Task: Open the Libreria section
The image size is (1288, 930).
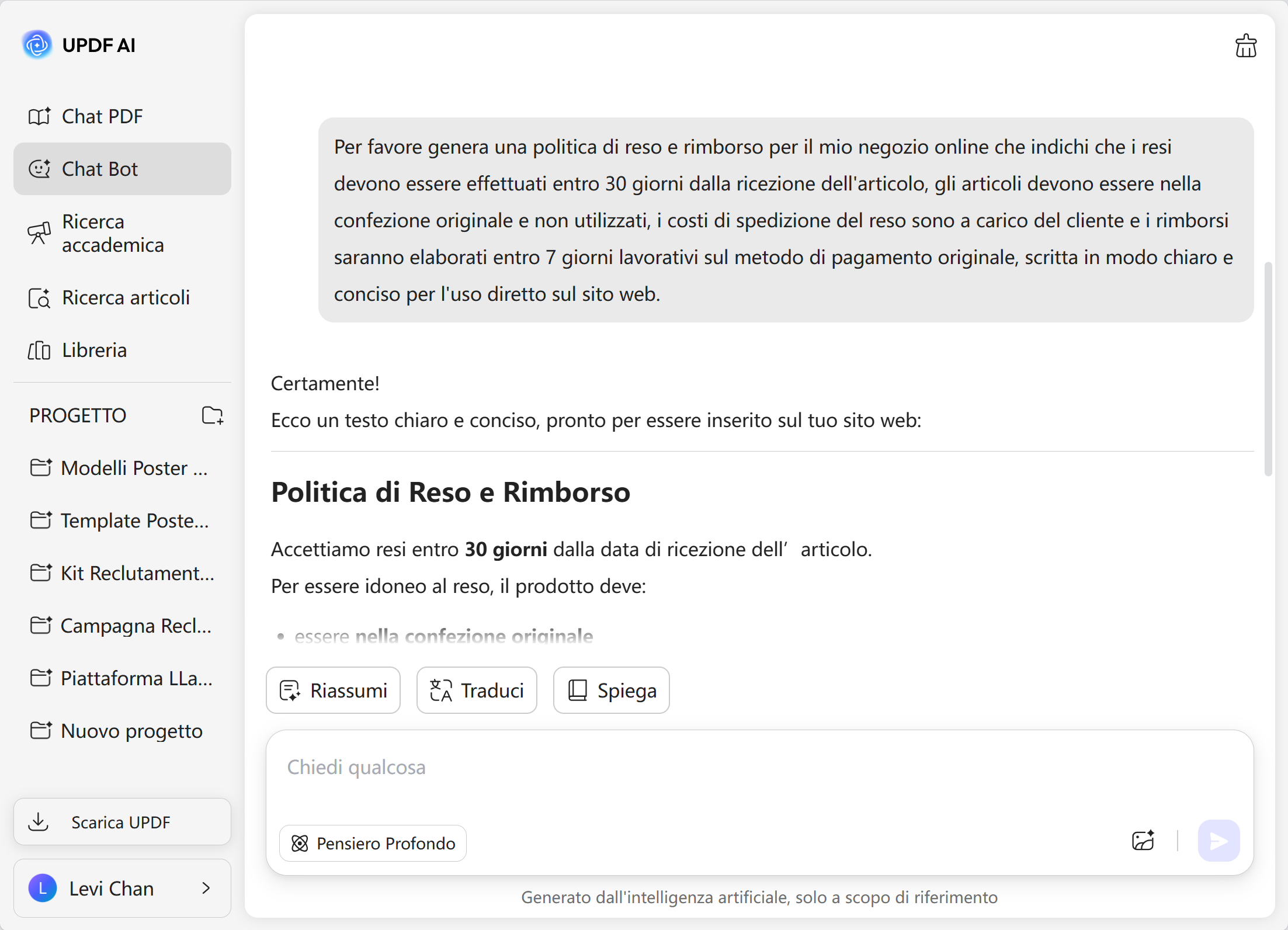Action: point(93,350)
